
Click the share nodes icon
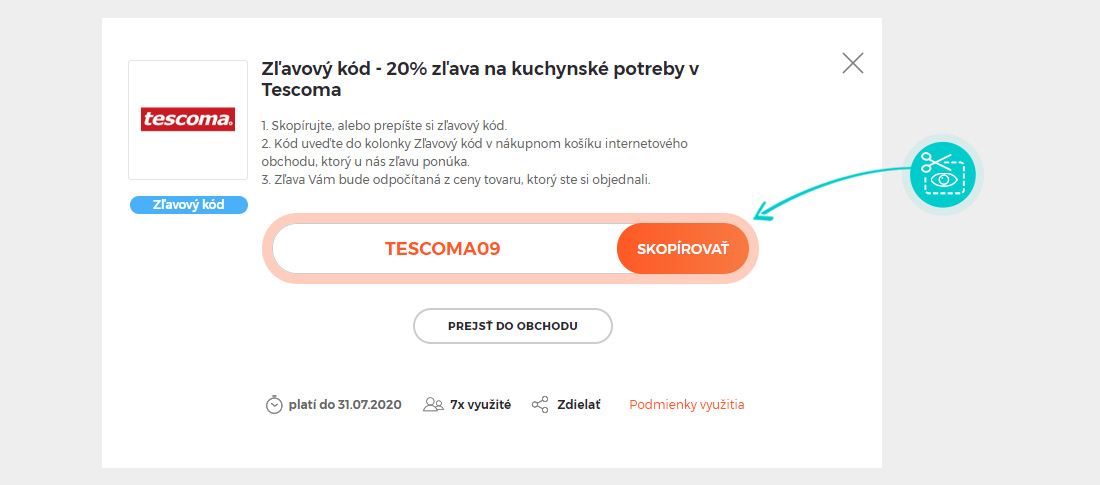pos(540,405)
